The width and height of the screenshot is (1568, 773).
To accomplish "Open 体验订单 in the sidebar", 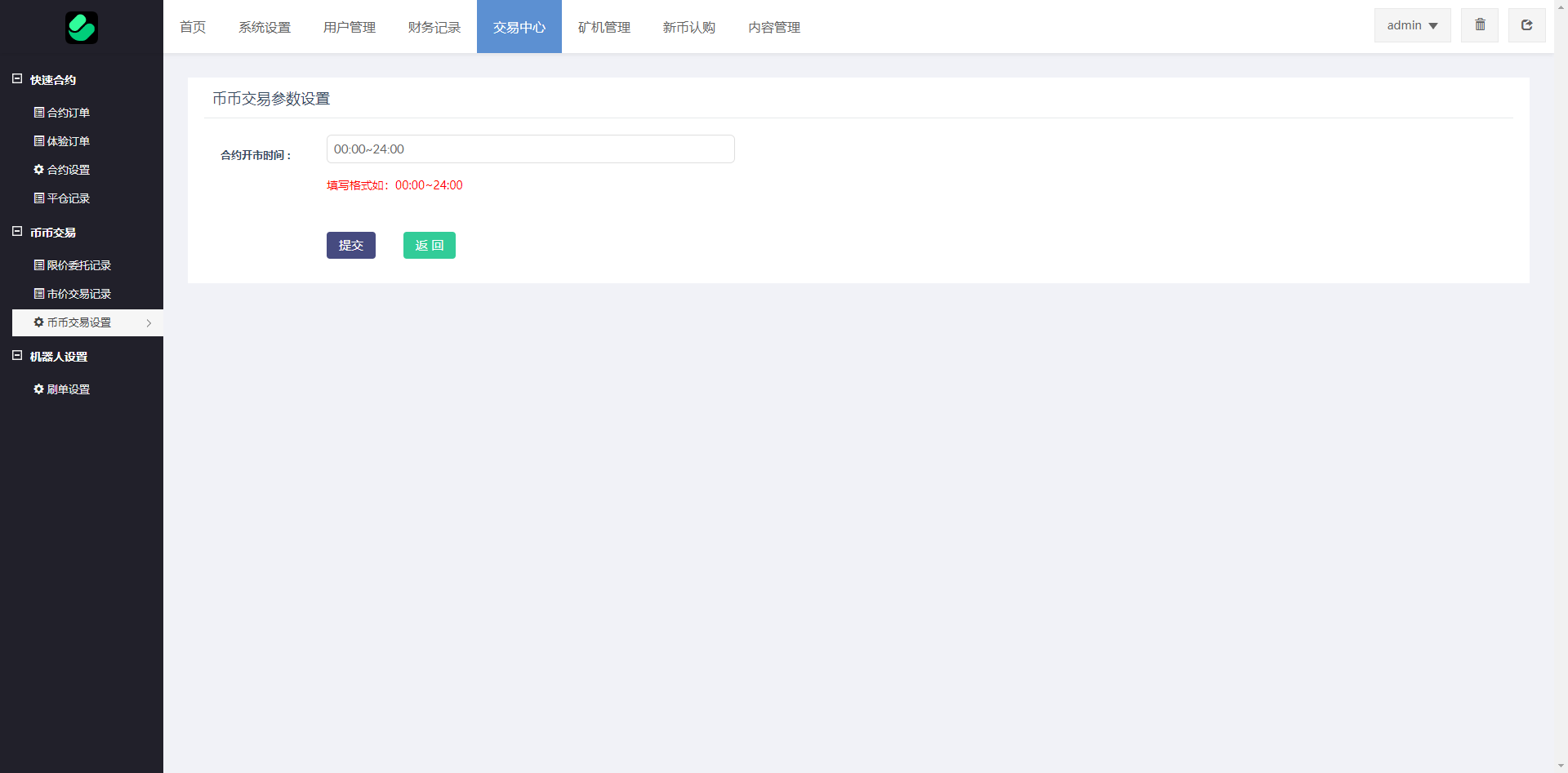I will (62, 141).
